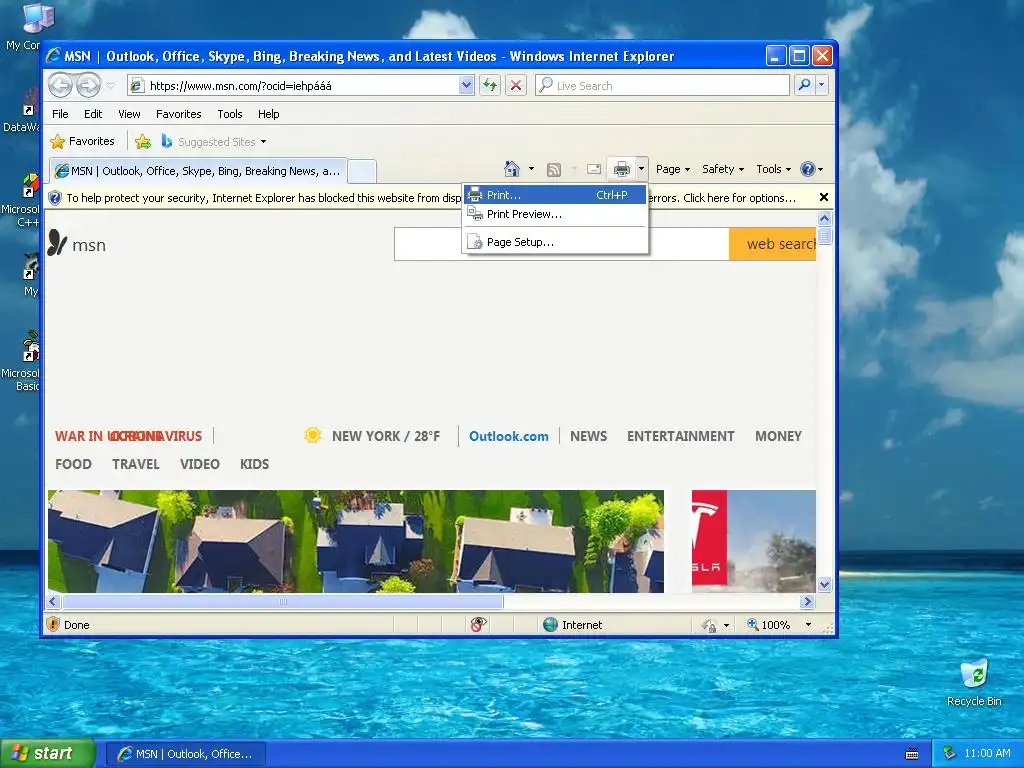The width and height of the screenshot is (1024, 768).
Task: Click the Protected Mode status icon
Action: point(710,625)
